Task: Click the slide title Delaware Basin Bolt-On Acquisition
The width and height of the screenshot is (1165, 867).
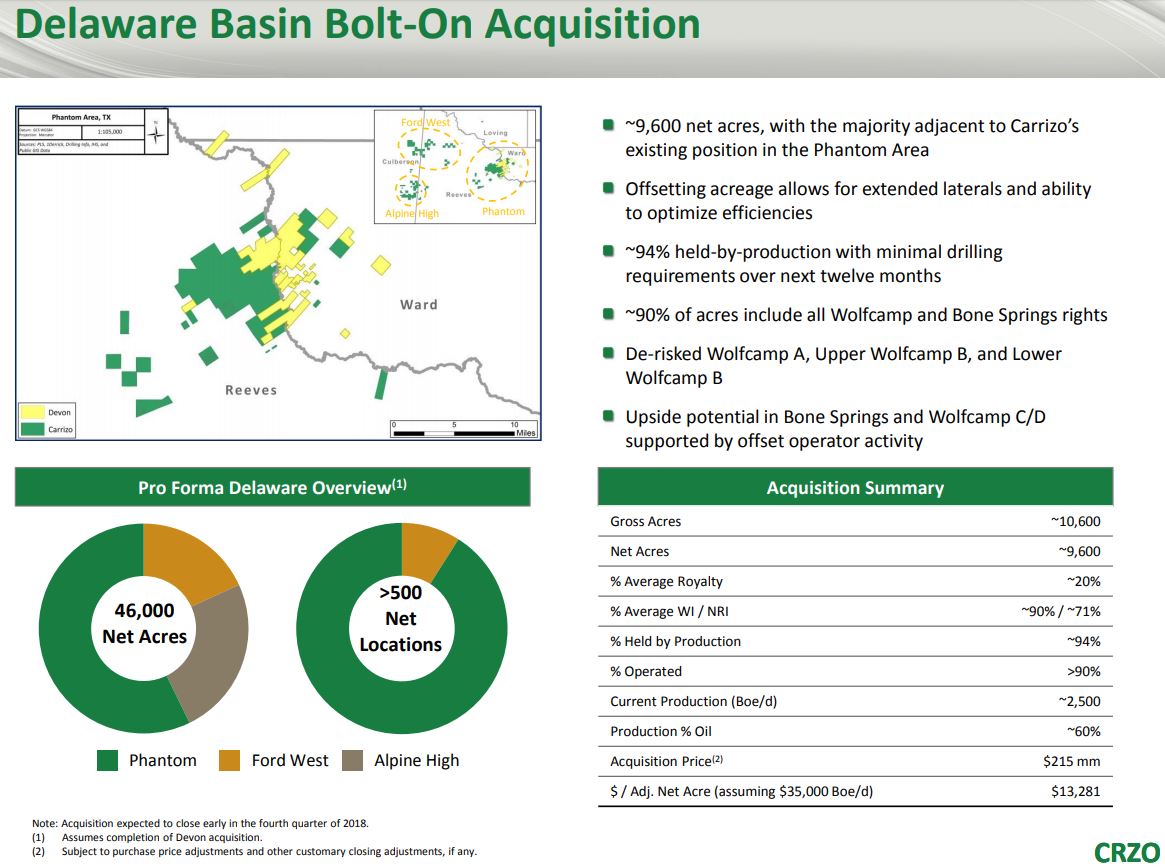Action: tap(358, 25)
